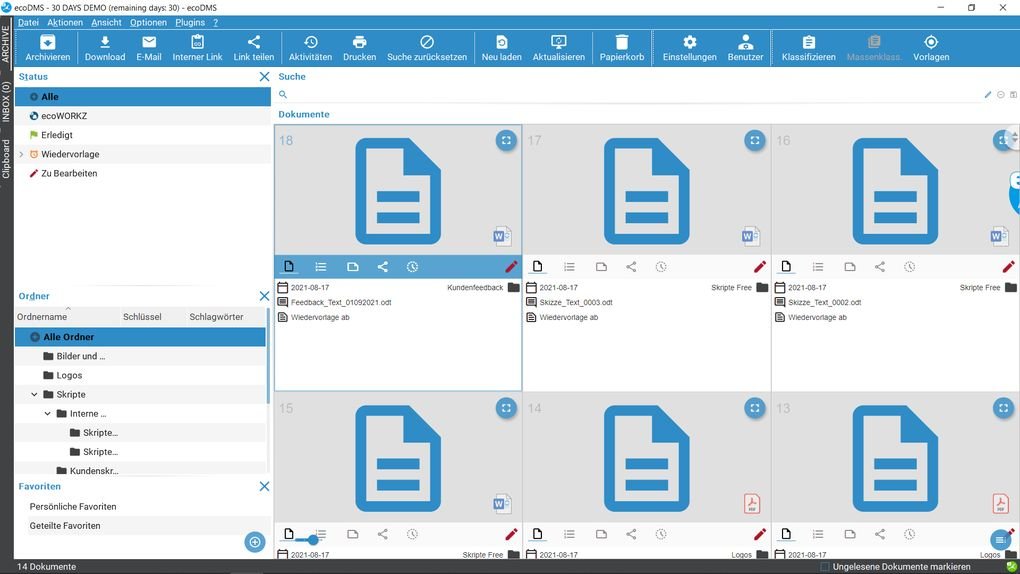Image resolution: width=1020 pixels, height=574 pixels.
Task: Select the Bilder und ... folder
Action: pyautogui.click(x=140, y=356)
